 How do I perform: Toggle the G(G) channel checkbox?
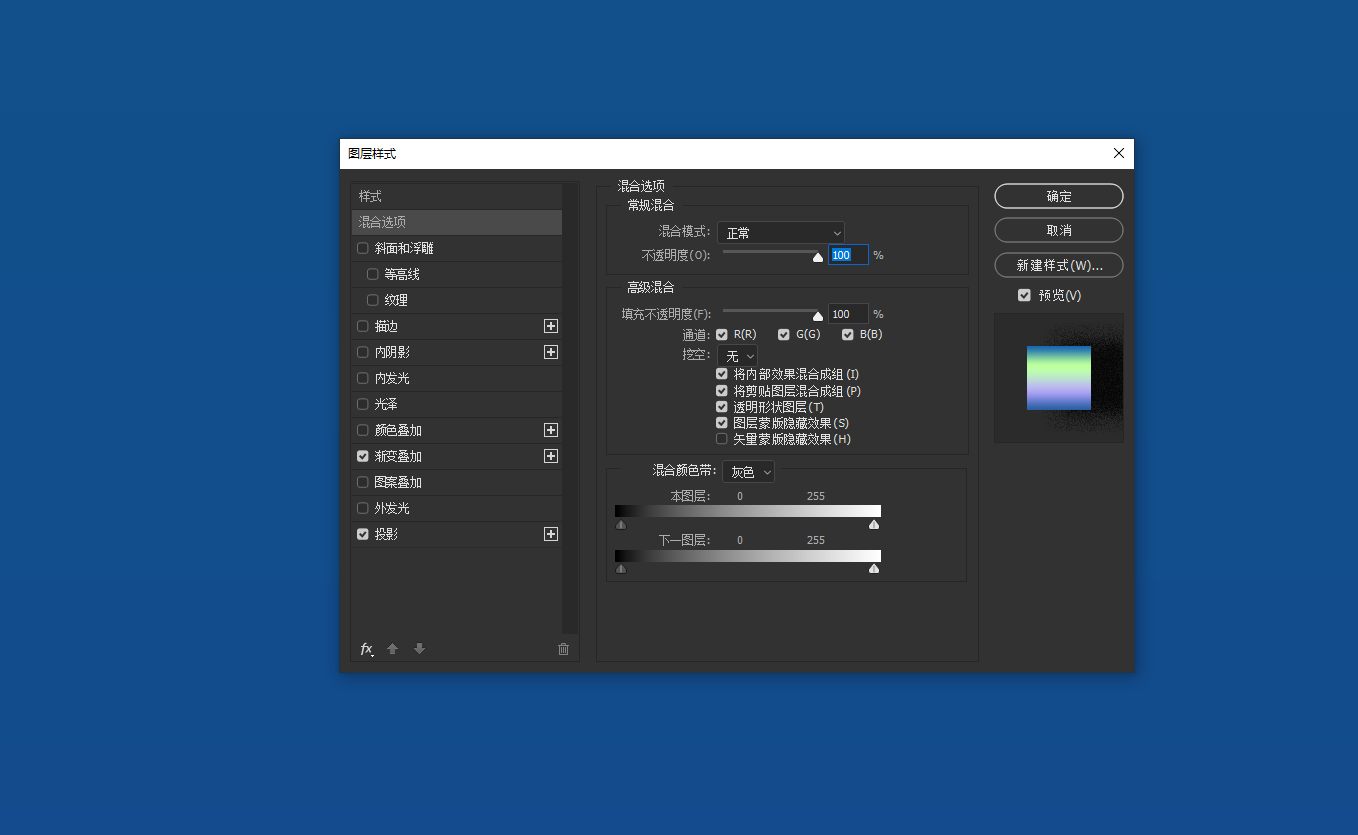(x=784, y=335)
